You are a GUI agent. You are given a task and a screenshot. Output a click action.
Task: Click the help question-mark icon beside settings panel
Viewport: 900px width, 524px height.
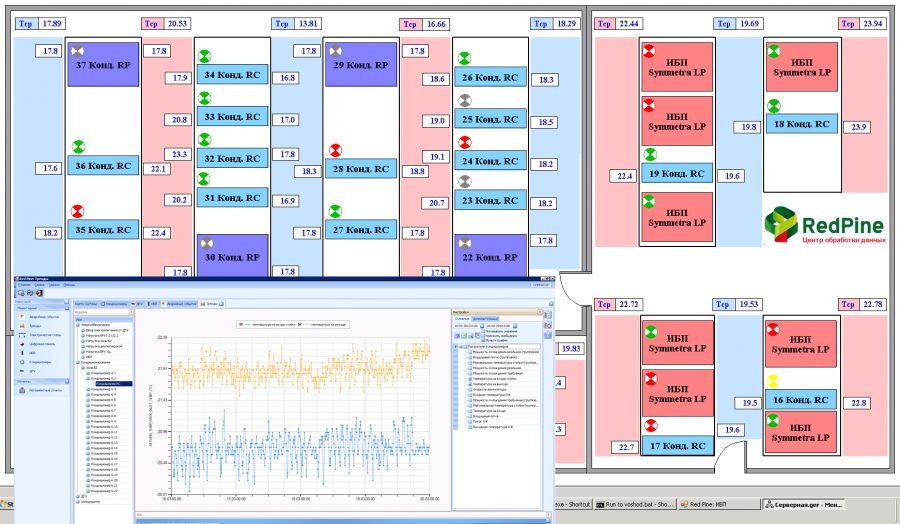coord(548,335)
